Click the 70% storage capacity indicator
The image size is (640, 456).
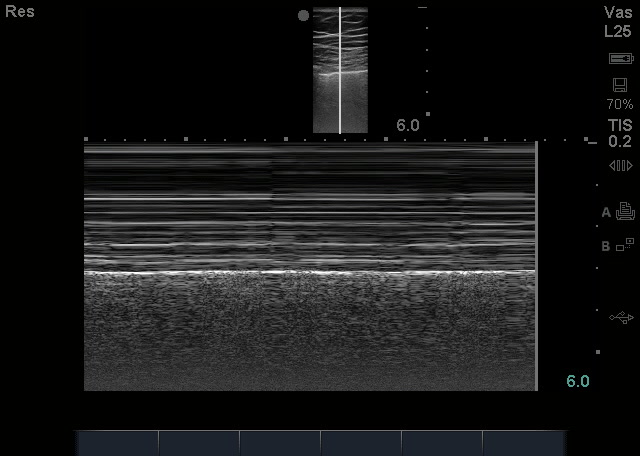(619, 104)
